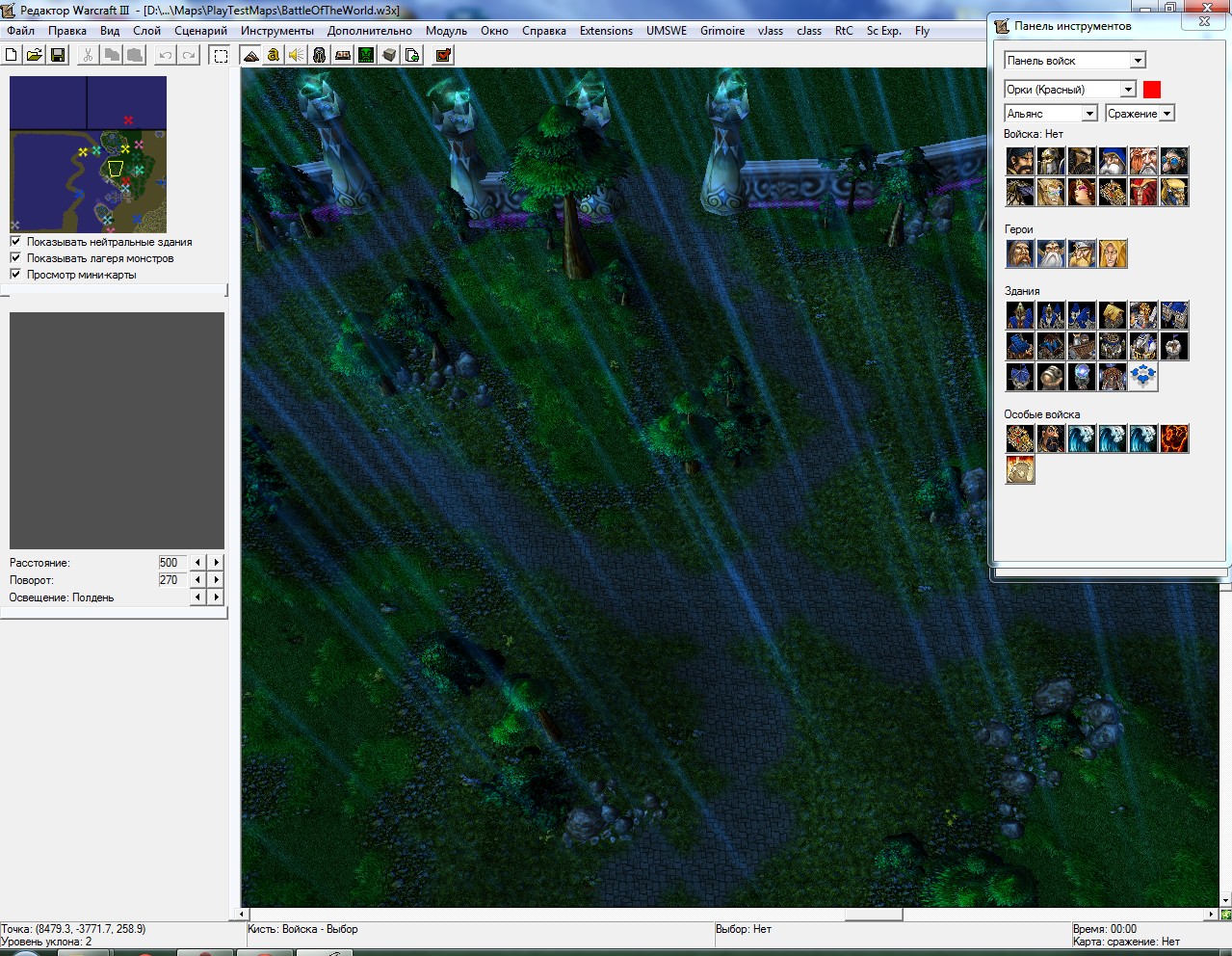Click the red player color swatch

(1152, 90)
